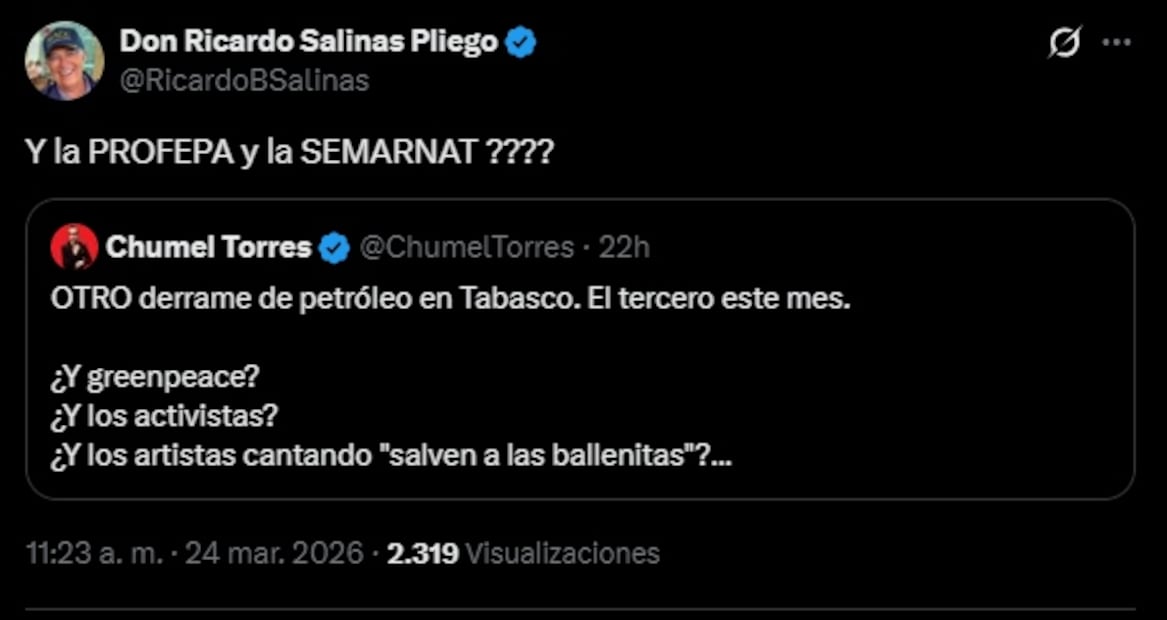Click the line about derrame de petróleo en Tabasco
Screen dimensions: 1167x620
[448, 300]
